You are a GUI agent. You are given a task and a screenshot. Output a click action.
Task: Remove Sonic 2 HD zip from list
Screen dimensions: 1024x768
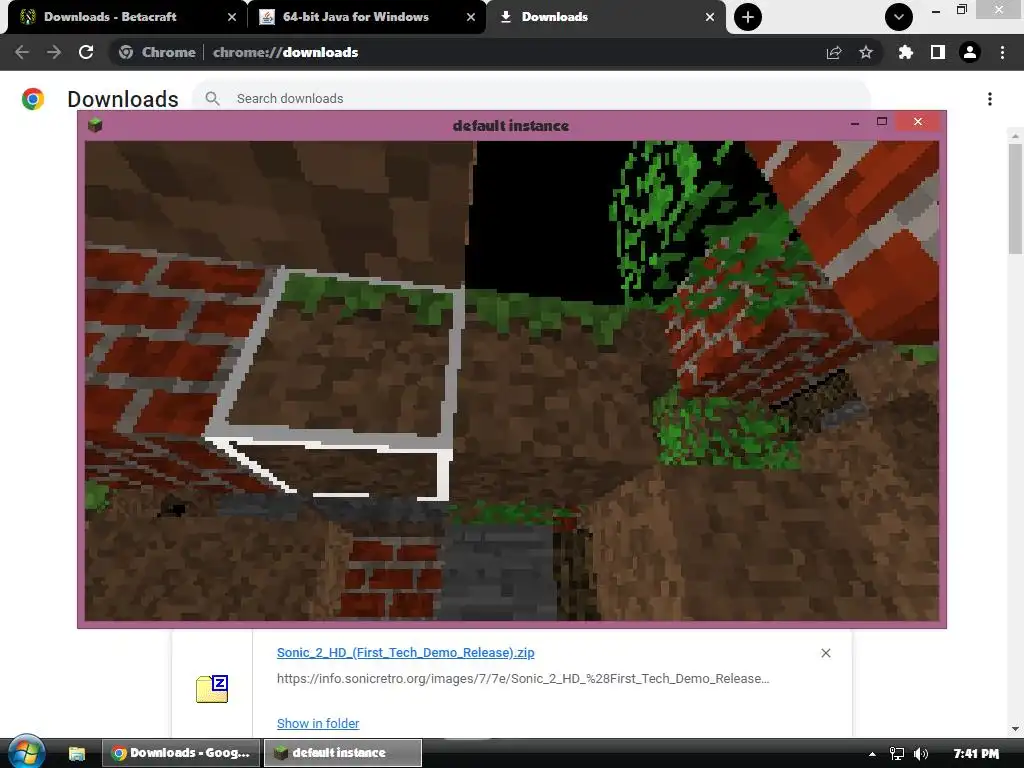point(826,653)
